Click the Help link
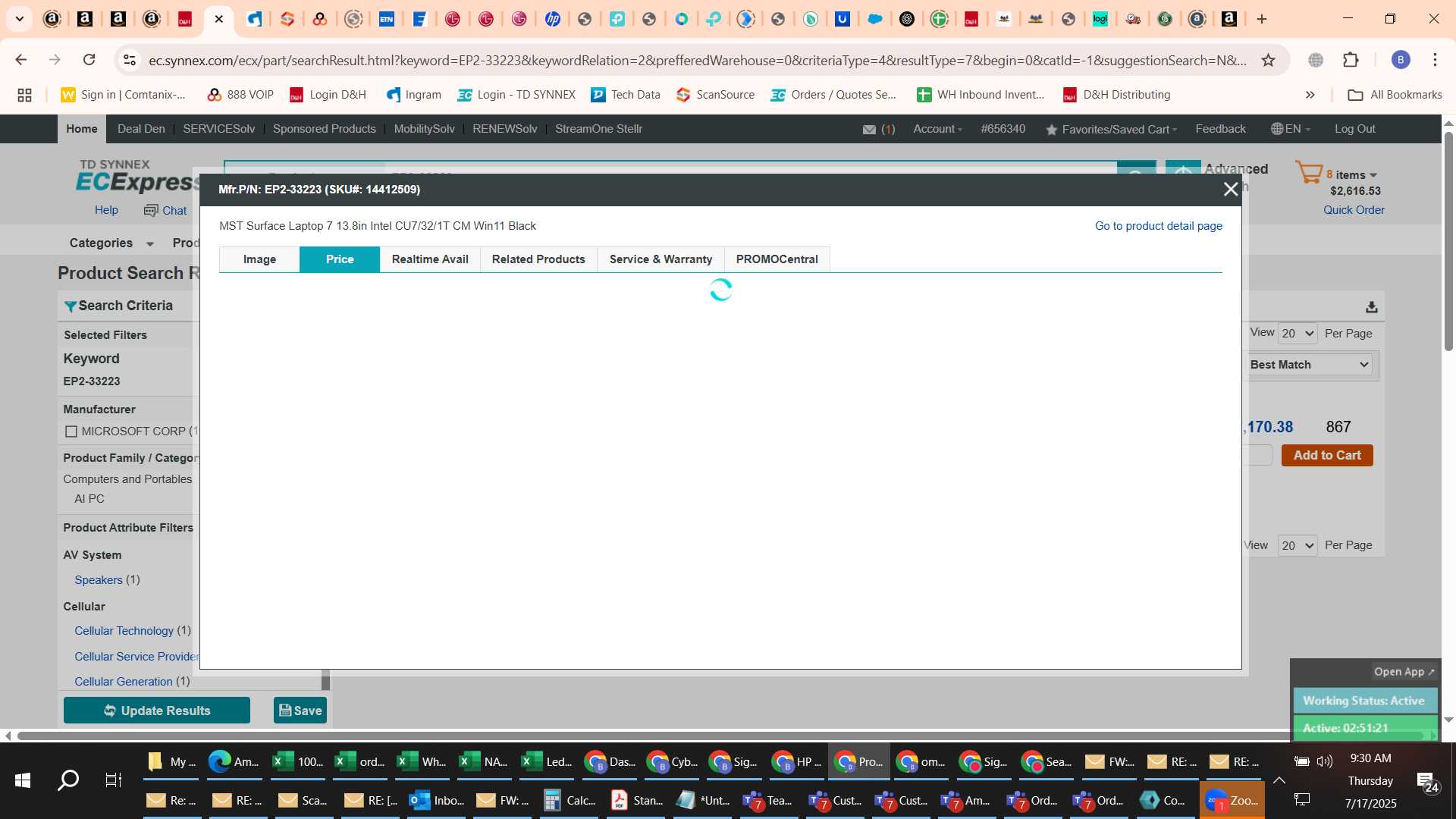 (106, 210)
